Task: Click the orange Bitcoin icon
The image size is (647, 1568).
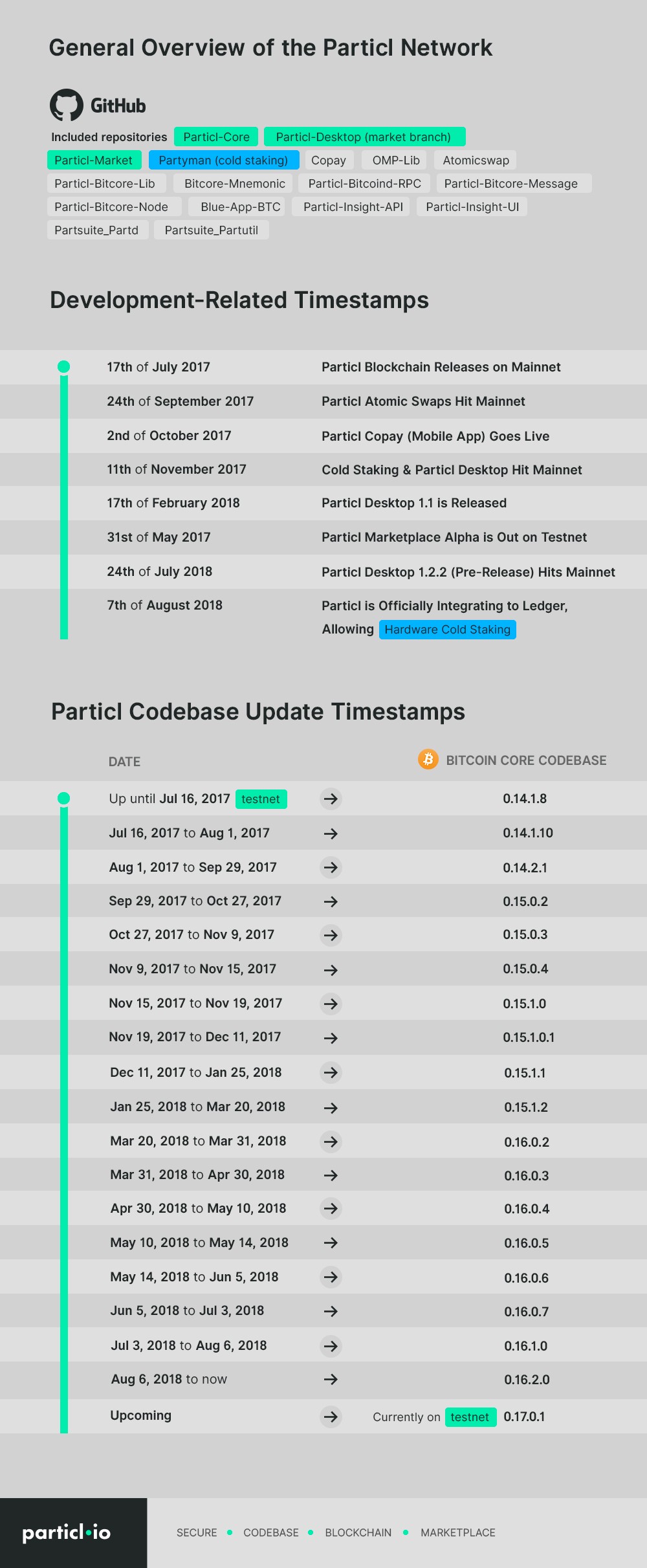Action: [428, 759]
